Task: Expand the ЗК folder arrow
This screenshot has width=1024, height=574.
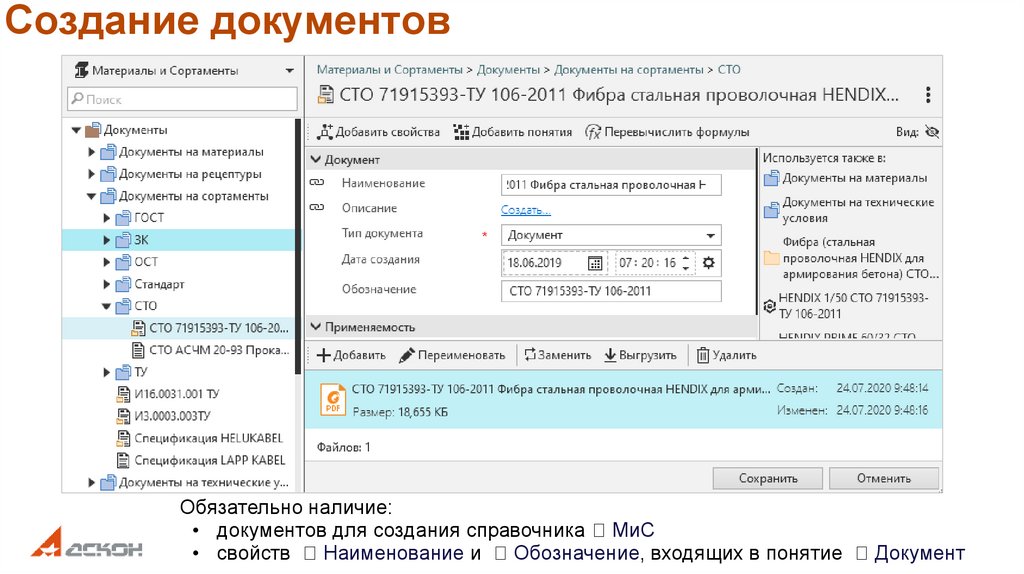Action: pos(106,240)
